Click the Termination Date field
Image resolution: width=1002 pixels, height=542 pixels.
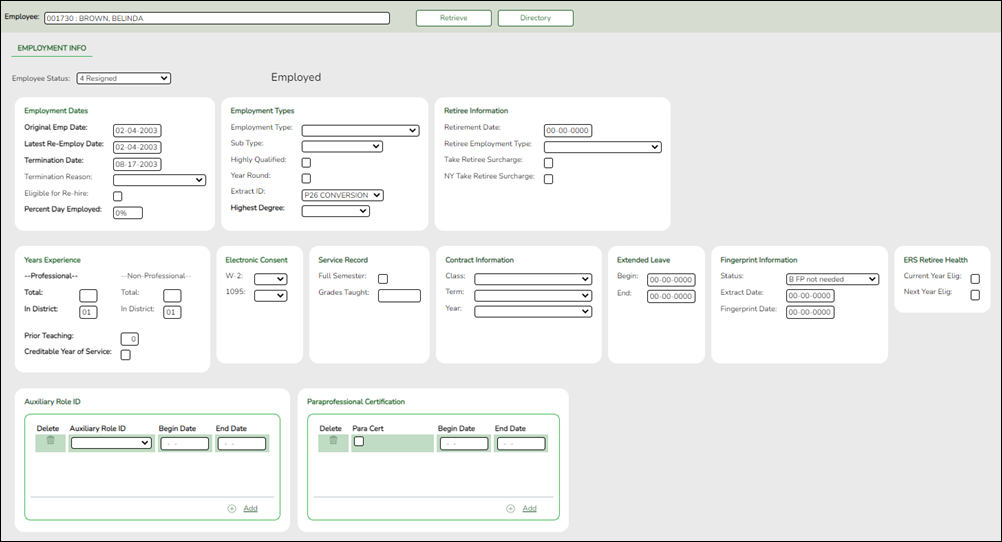pyautogui.click(x=137, y=164)
